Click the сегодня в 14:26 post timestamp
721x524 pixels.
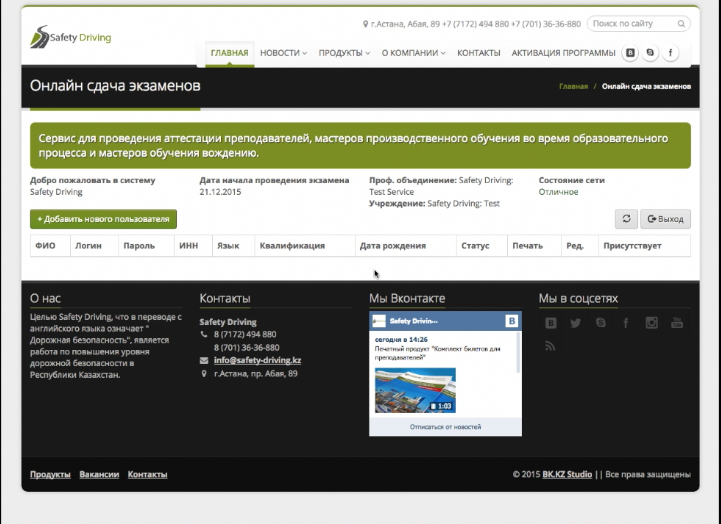click(x=401, y=340)
